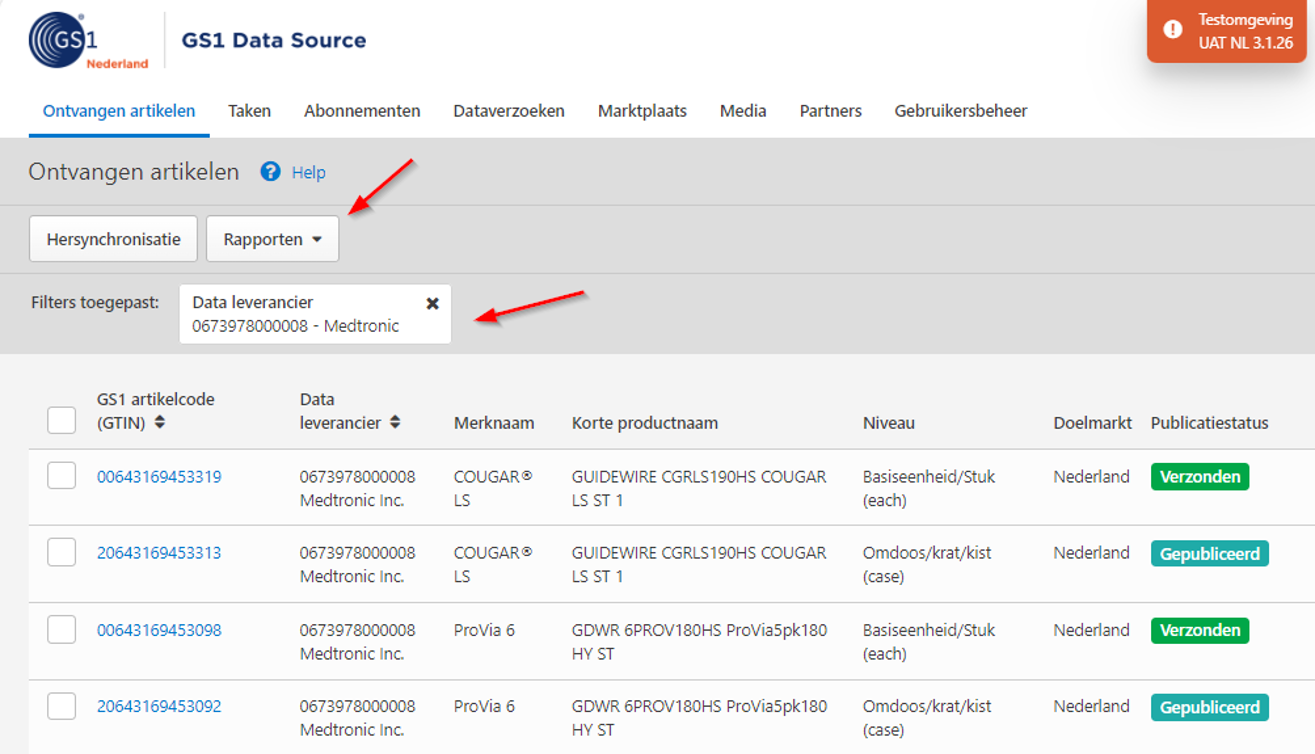Click the Testomgeving warning icon
Image resolution: width=1315 pixels, height=754 pixels.
[x=1172, y=31]
